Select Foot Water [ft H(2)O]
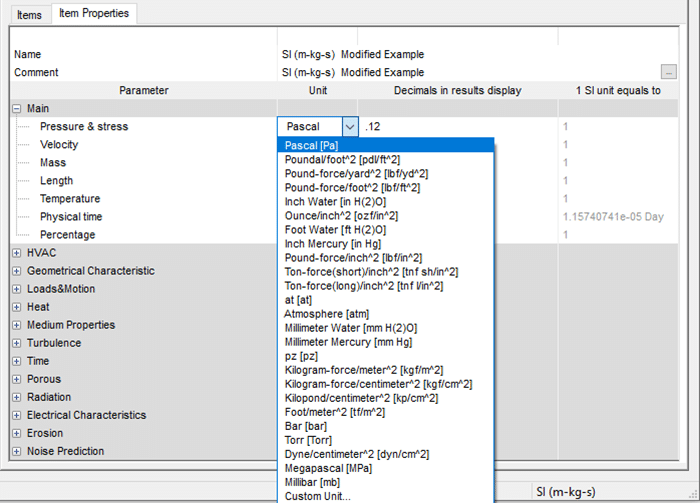 [x=386, y=230]
